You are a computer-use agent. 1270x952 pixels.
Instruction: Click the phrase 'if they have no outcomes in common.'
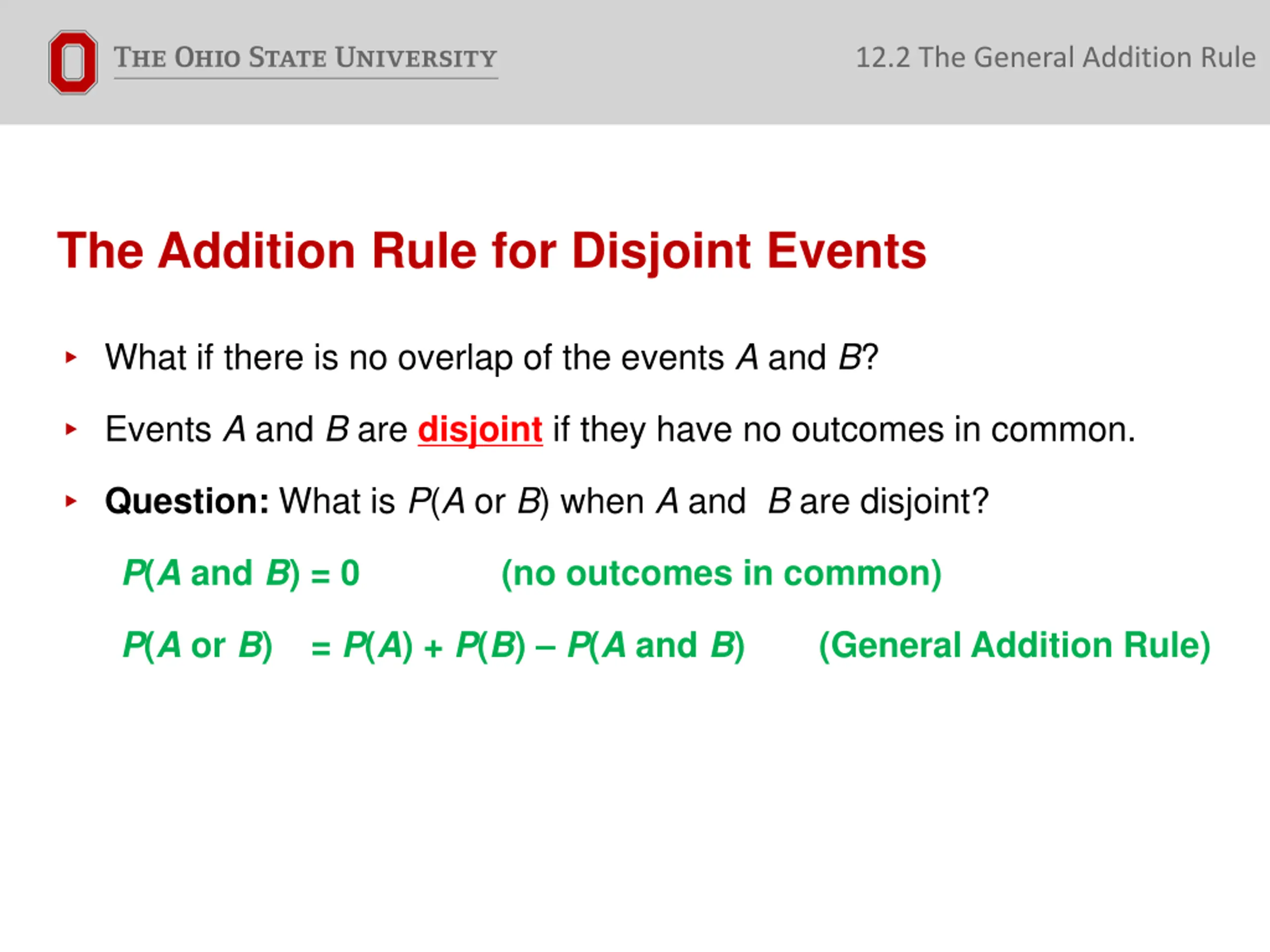[x=844, y=430]
